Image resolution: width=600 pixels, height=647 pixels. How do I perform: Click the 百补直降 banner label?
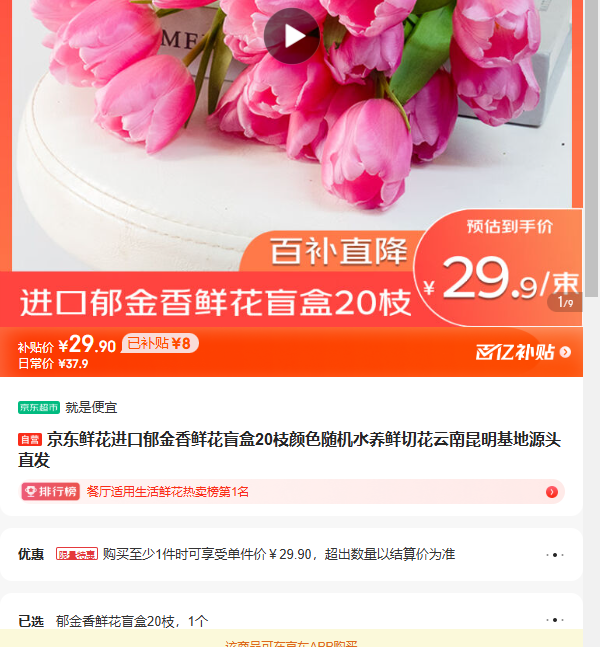click(338, 251)
